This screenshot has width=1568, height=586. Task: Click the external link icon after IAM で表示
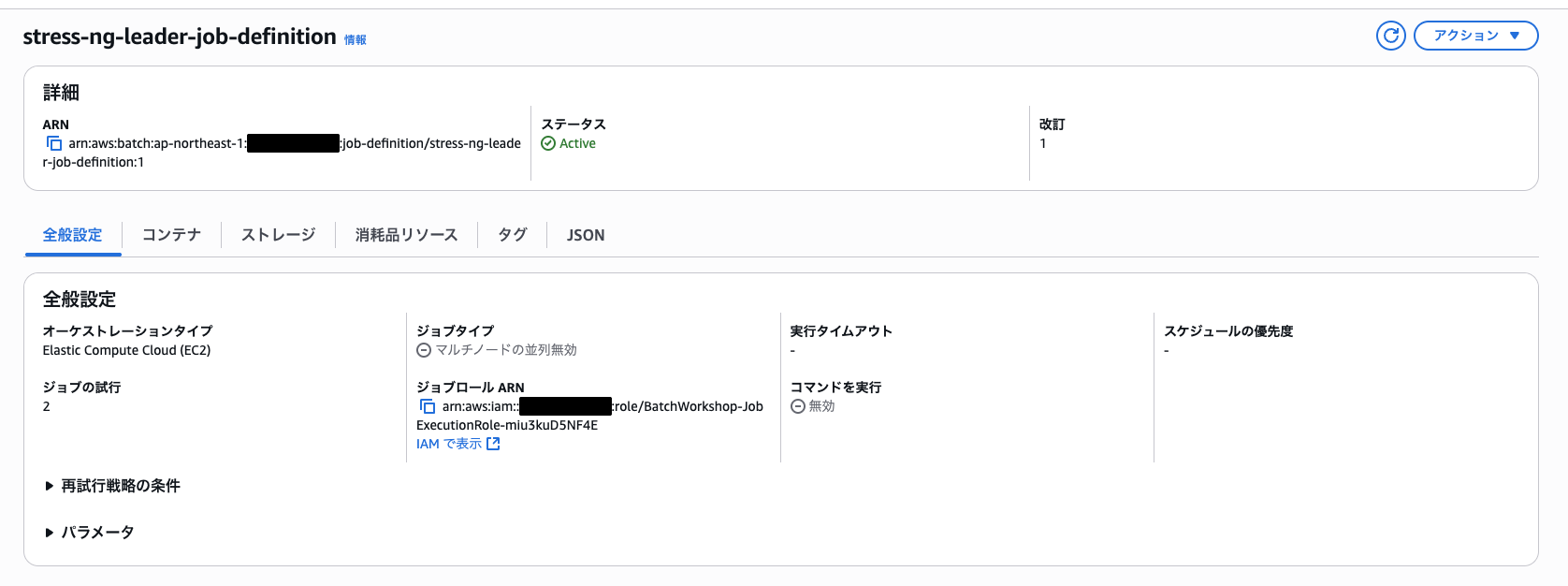[493, 444]
